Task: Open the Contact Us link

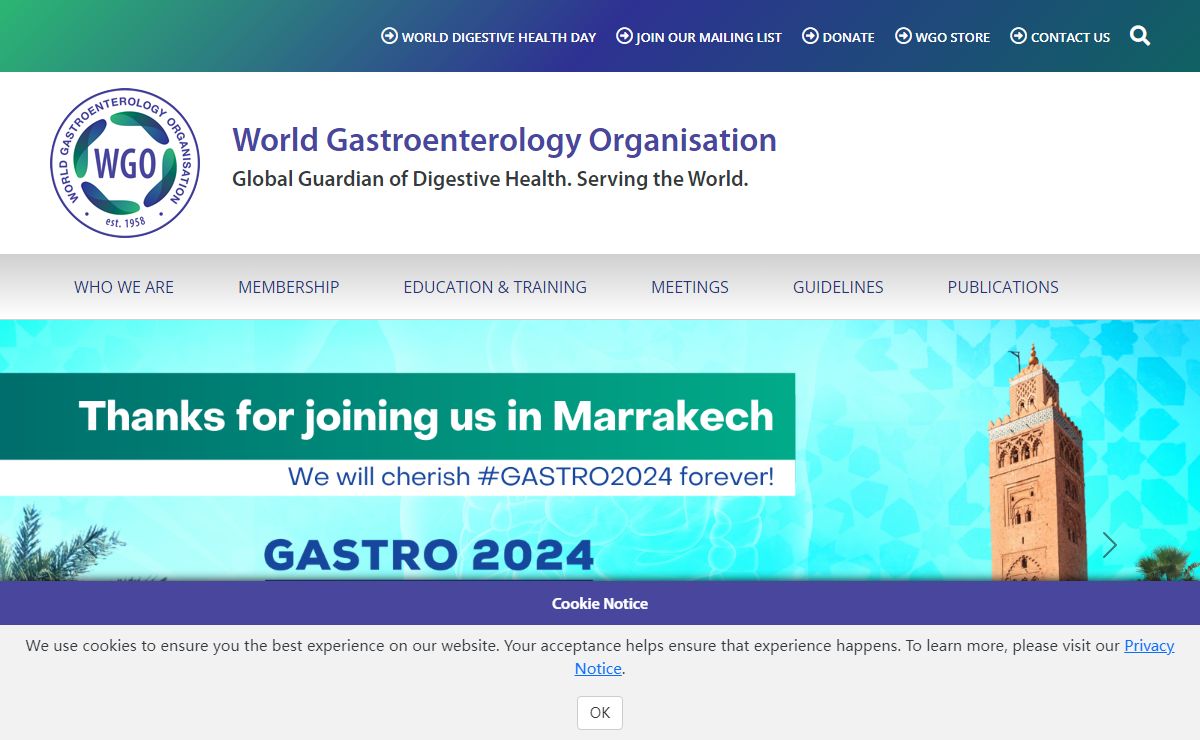Action: pos(1071,37)
